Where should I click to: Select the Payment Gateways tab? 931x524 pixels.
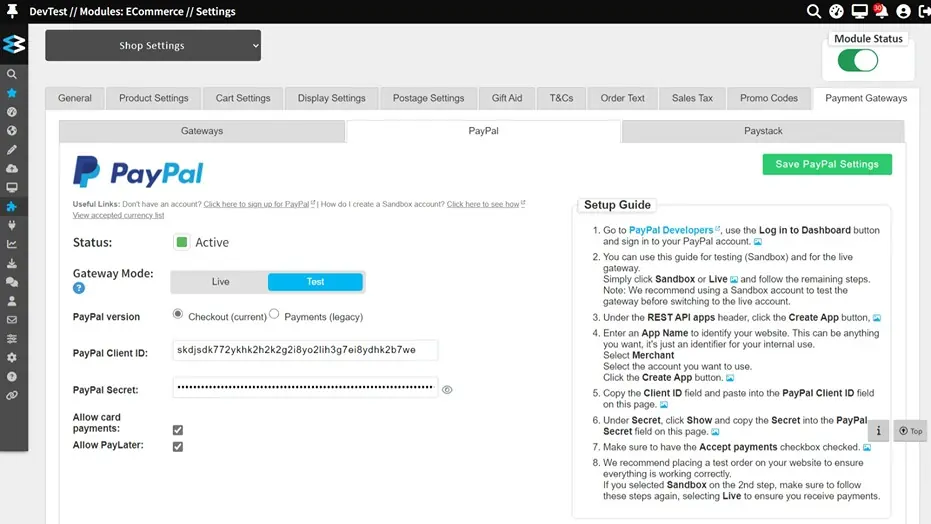pos(866,99)
